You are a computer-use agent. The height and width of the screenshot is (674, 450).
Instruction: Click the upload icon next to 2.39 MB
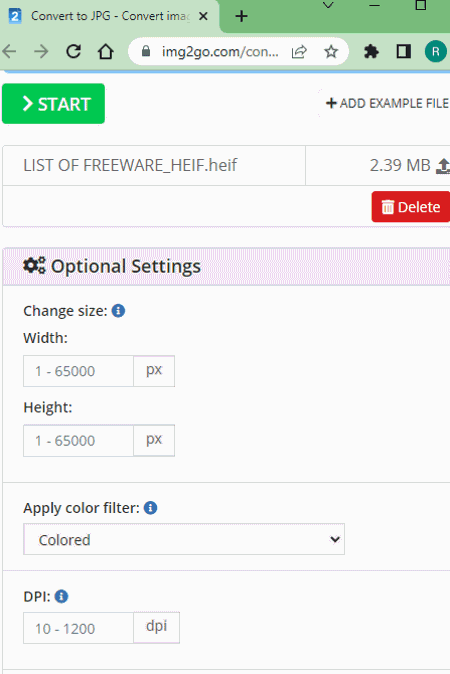point(443,166)
